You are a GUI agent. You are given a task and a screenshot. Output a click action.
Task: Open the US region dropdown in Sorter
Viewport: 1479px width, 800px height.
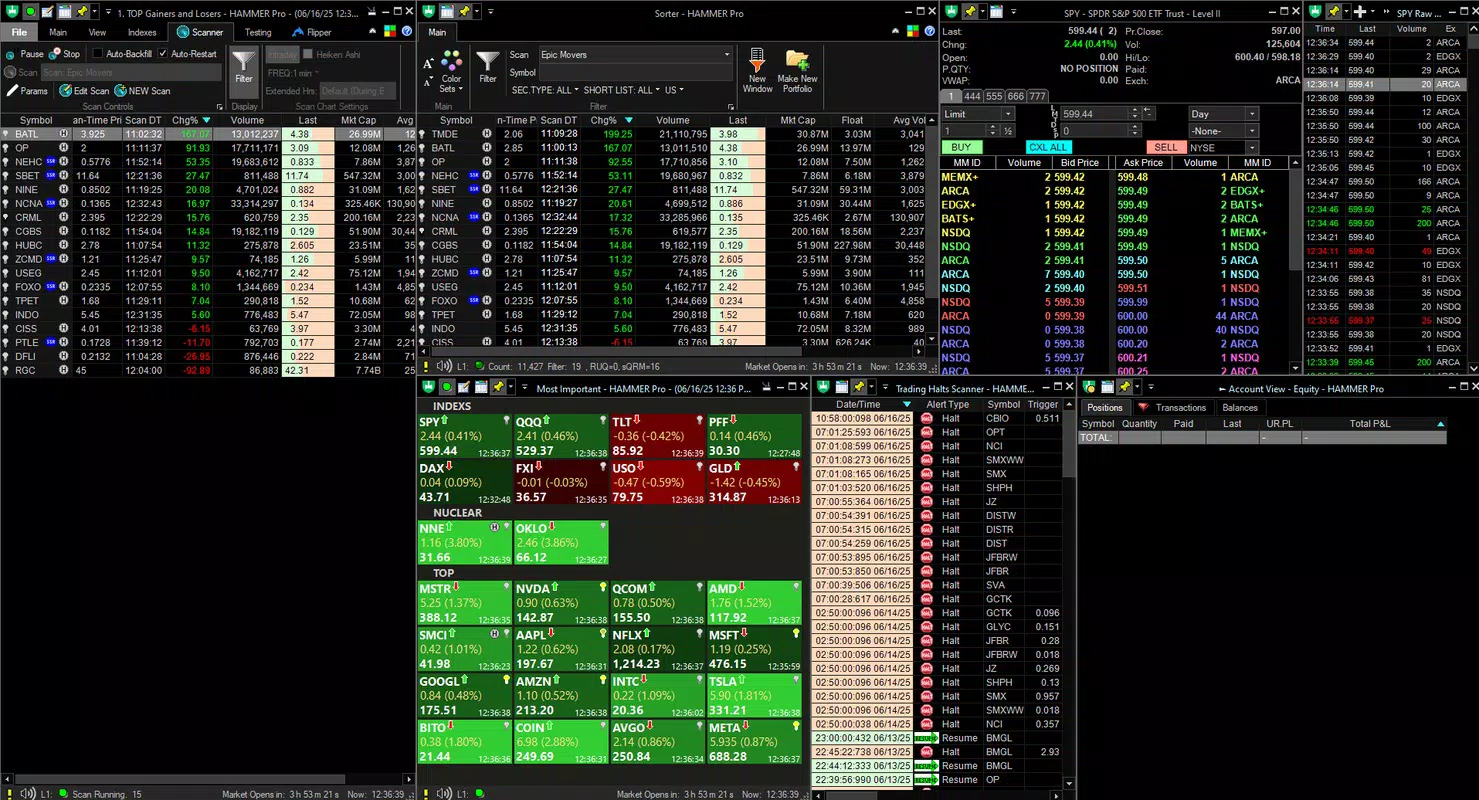(674, 90)
